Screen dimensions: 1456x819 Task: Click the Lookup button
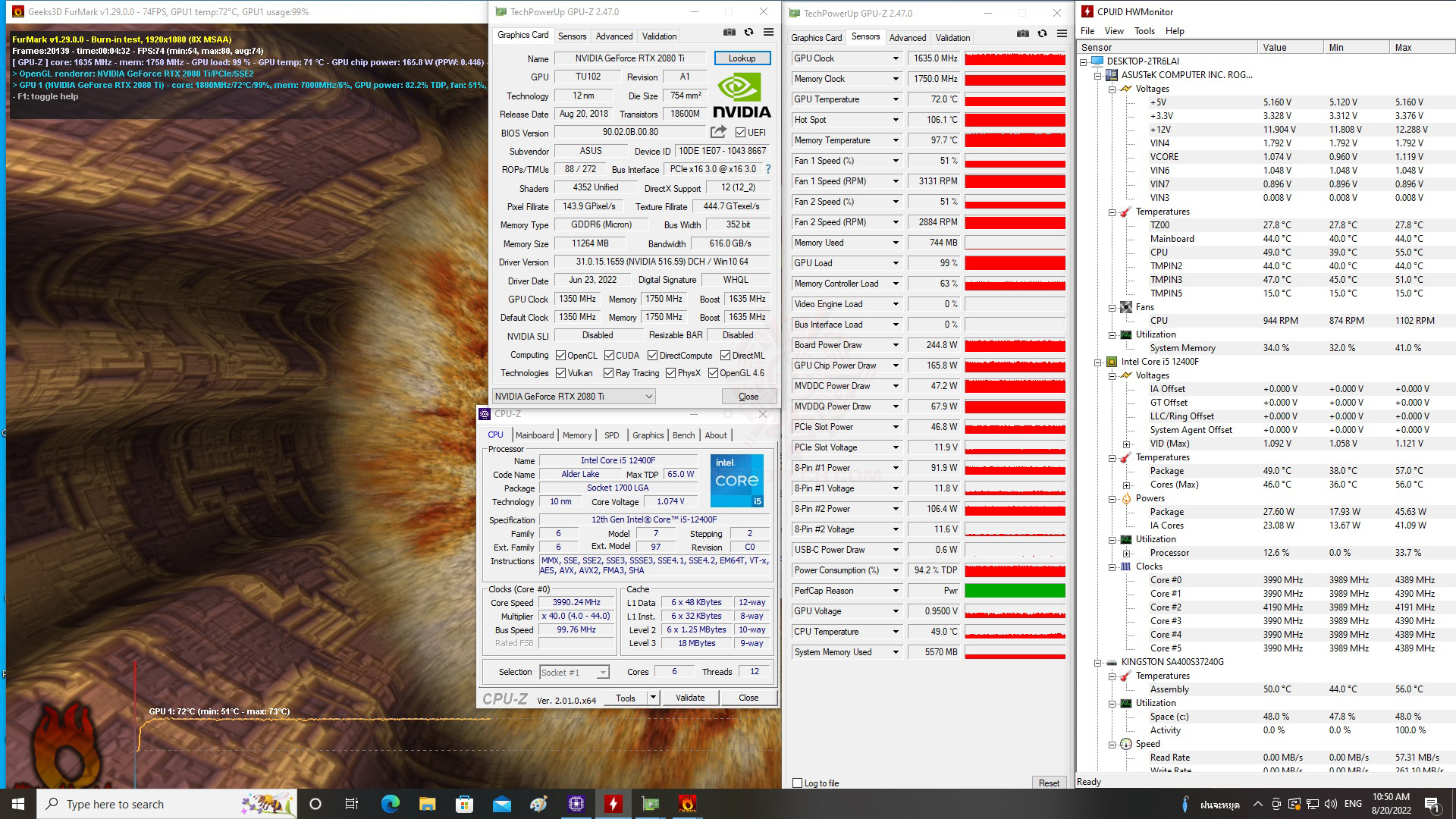click(x=742, y=58)
